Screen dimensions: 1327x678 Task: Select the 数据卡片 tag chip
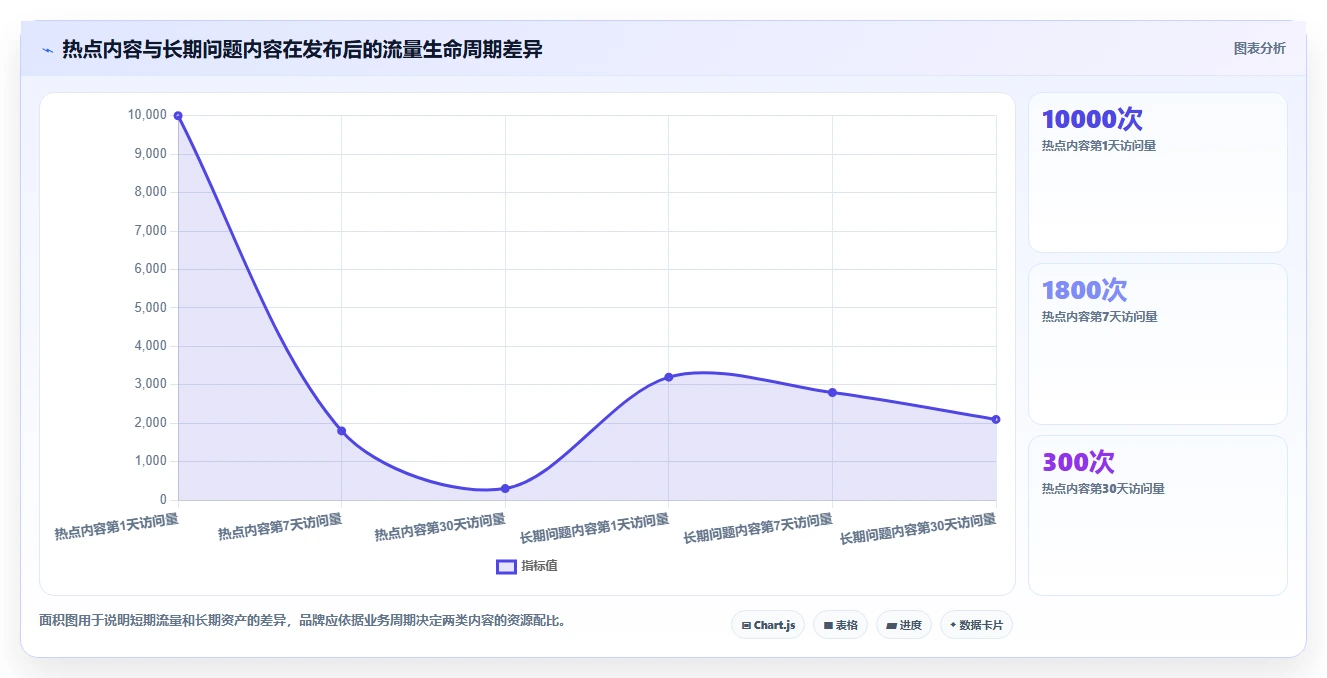click(976, 625)
